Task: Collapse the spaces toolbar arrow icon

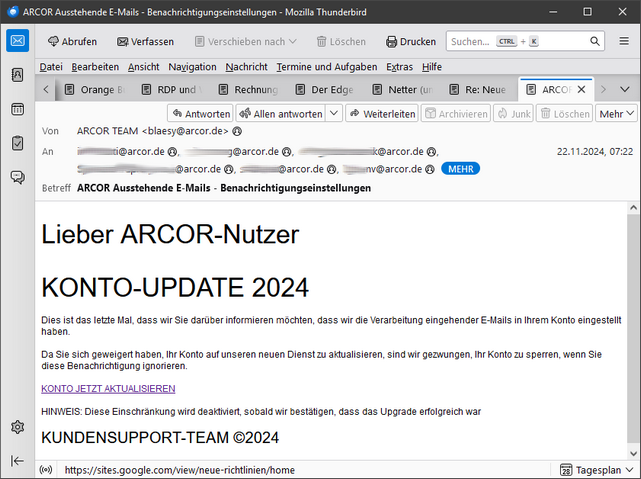Action: click(x=18, y=461)
